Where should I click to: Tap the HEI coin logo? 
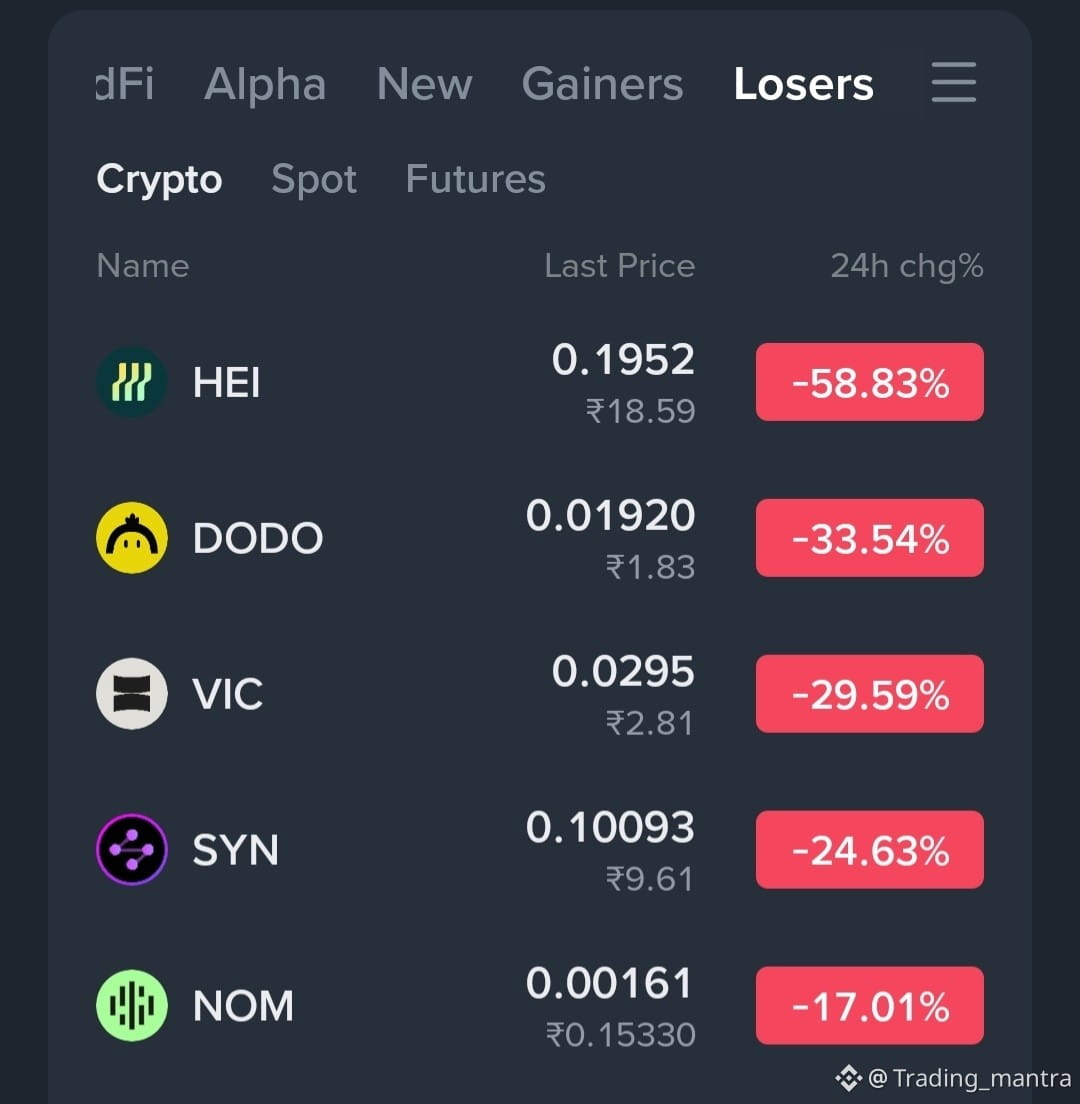pyautogui.click(x=132, y=382)
